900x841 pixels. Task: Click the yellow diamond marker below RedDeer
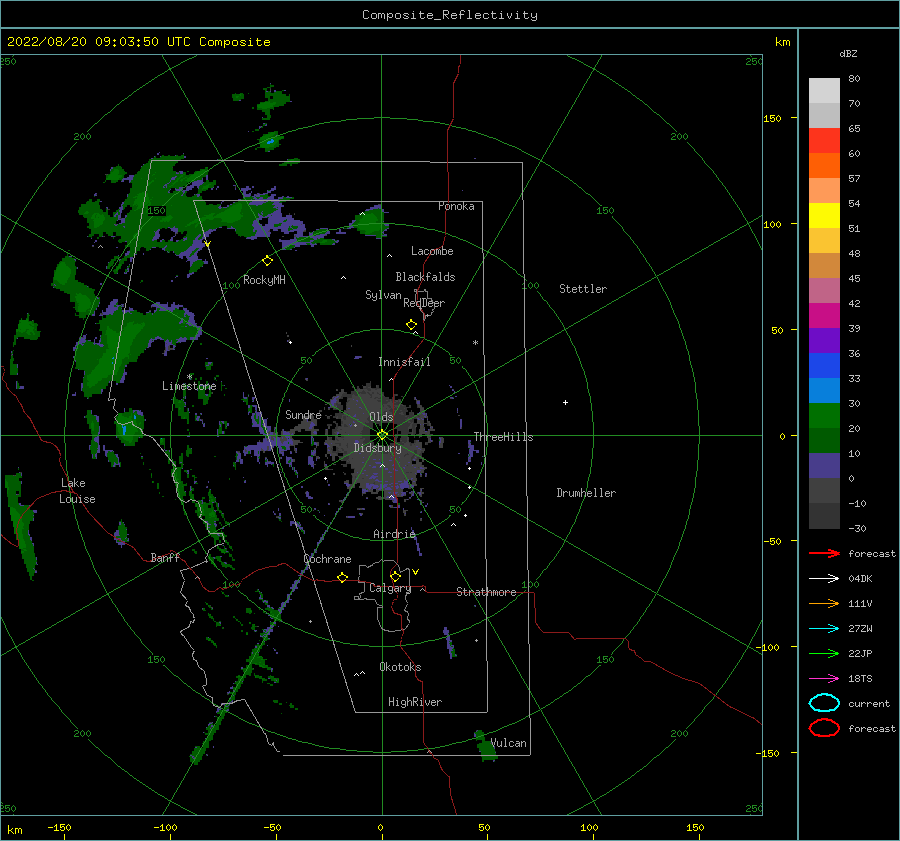pos(411,325)
